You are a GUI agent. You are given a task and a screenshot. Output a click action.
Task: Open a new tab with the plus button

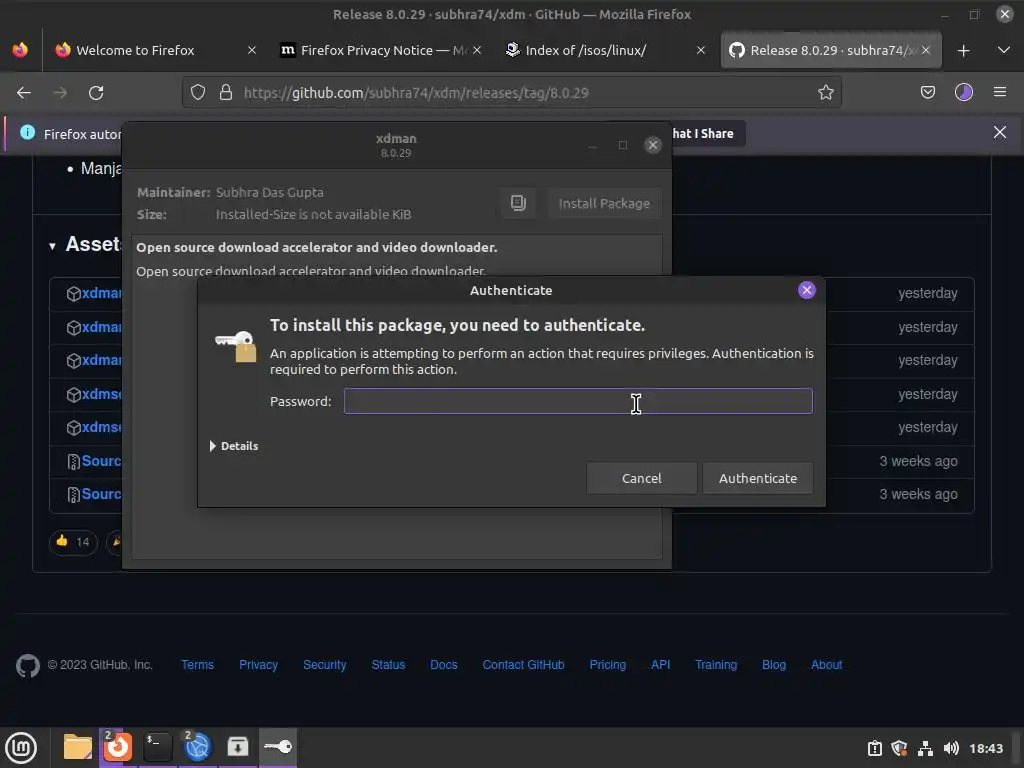click(x=963, y=50)
